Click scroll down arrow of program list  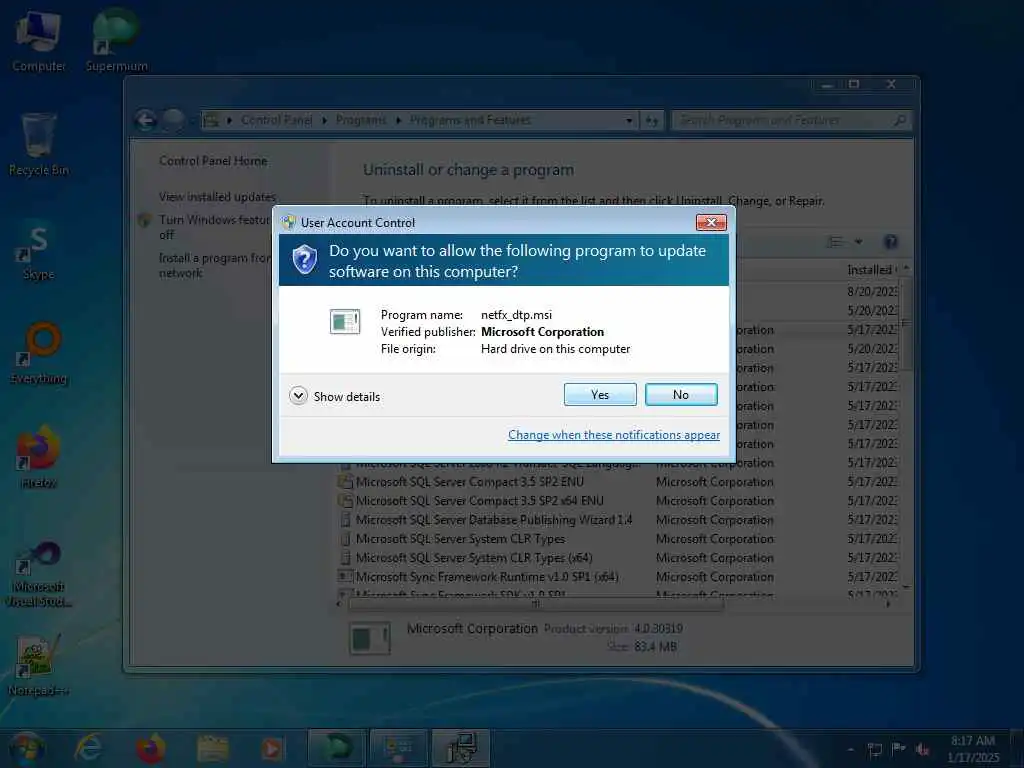[x=906, y=588]
